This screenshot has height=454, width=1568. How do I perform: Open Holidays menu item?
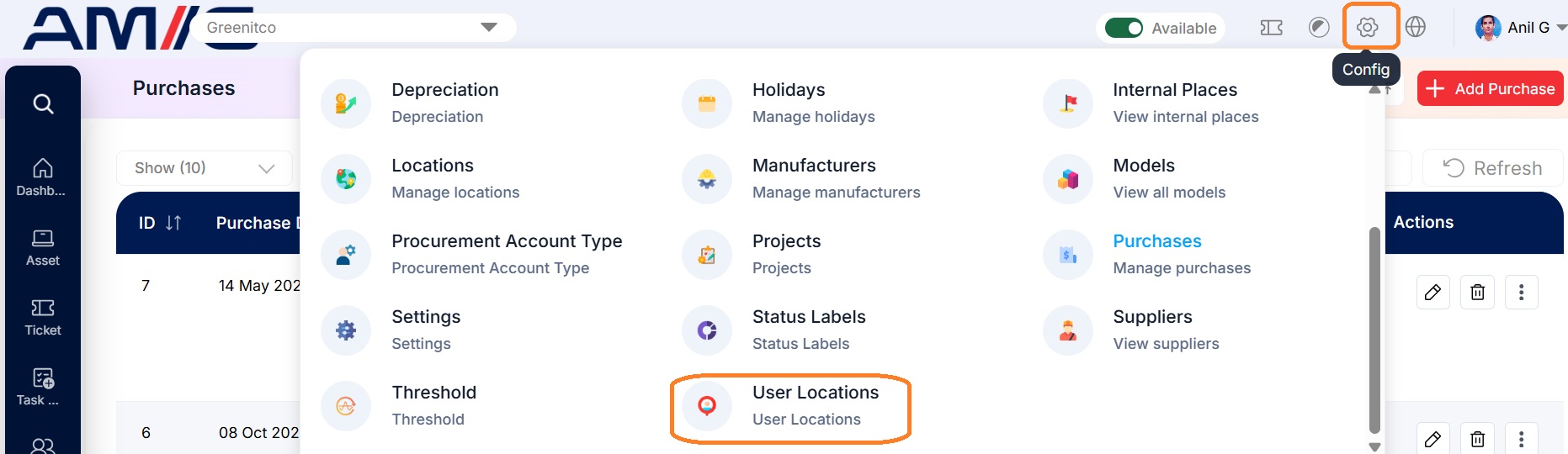pyautogui.click(x=813, y=103)
